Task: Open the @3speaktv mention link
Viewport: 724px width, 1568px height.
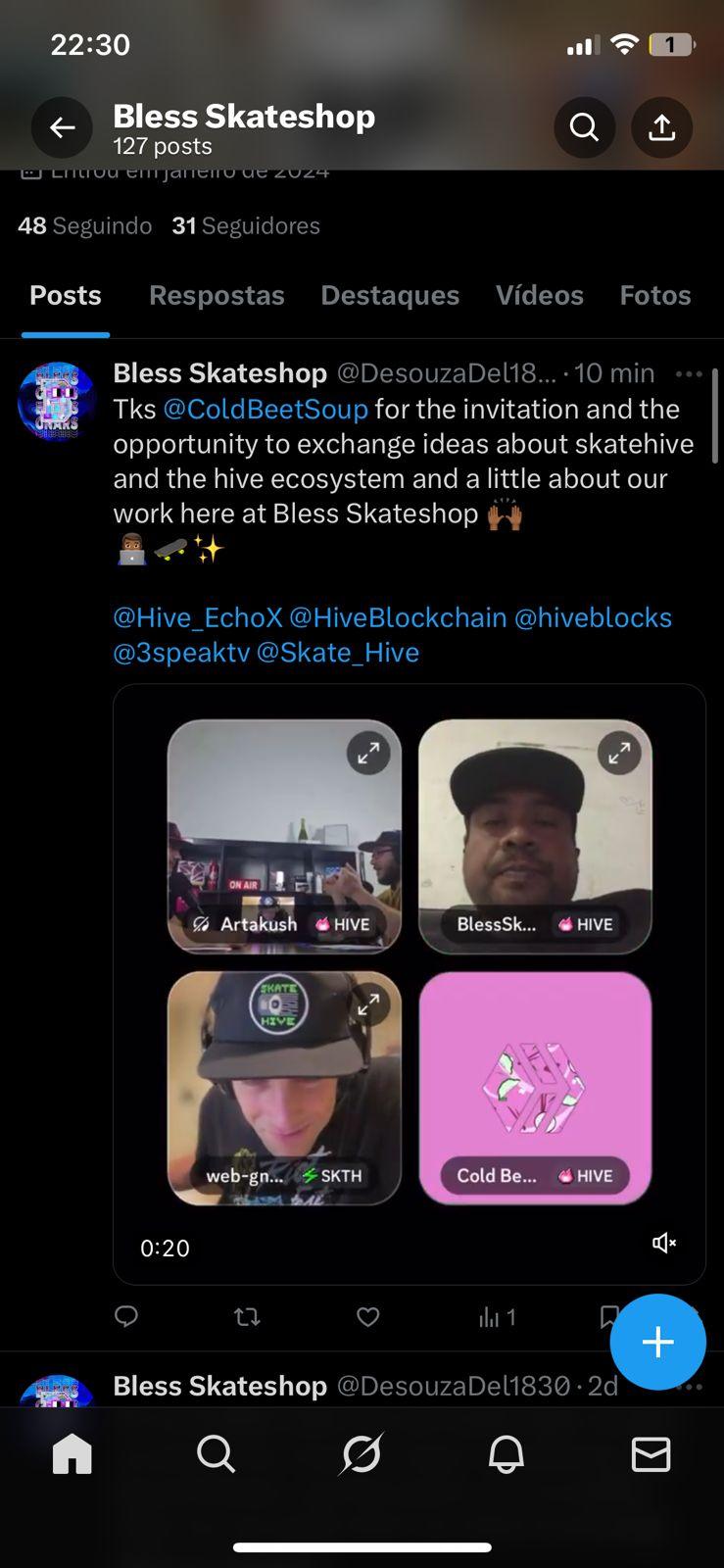Action: click(181, 652)
